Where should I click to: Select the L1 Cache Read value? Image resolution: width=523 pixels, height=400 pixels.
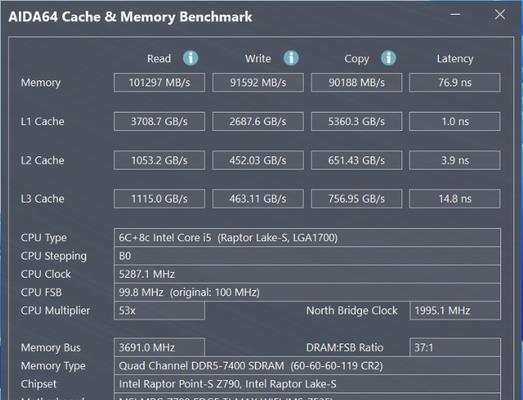coord(159,121)
